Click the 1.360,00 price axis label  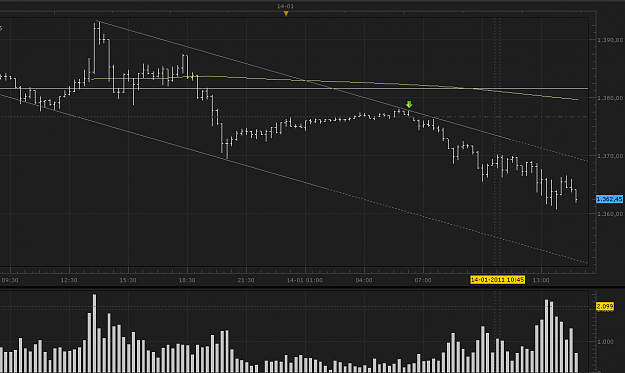click(x=610, y=214)
